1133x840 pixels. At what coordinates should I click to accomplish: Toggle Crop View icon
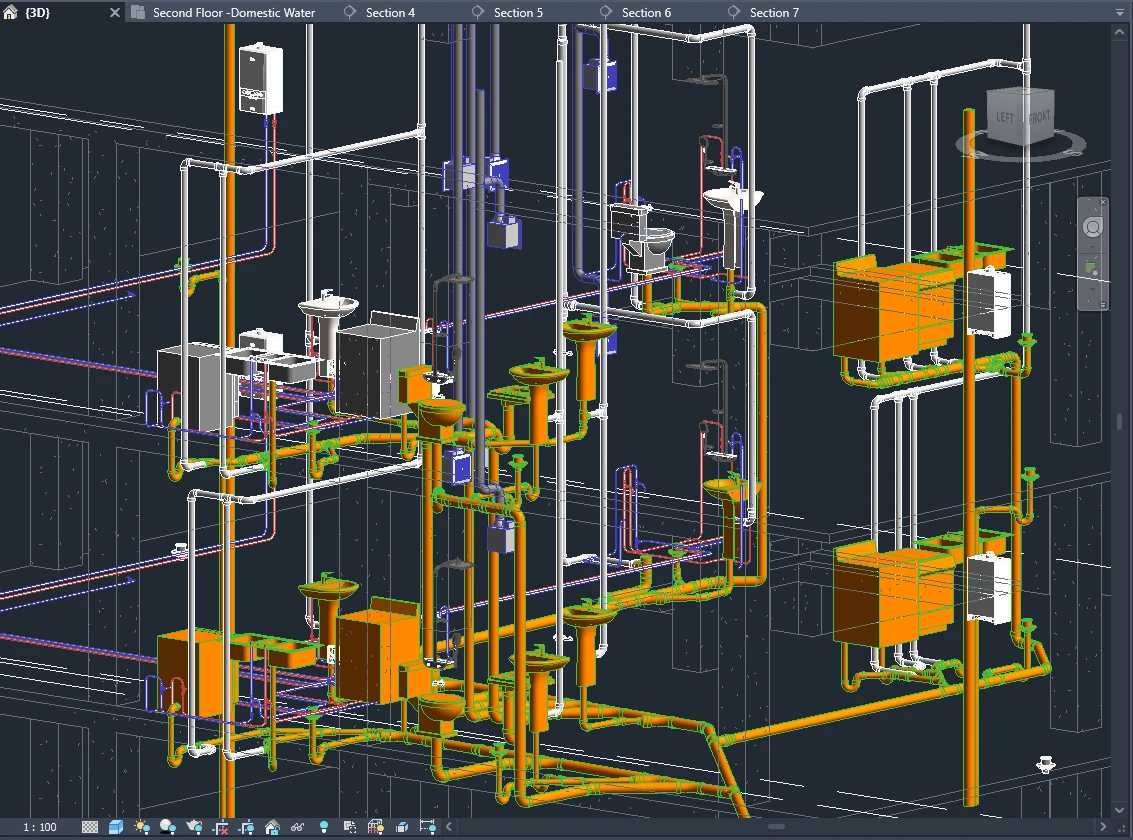[221, 827]
